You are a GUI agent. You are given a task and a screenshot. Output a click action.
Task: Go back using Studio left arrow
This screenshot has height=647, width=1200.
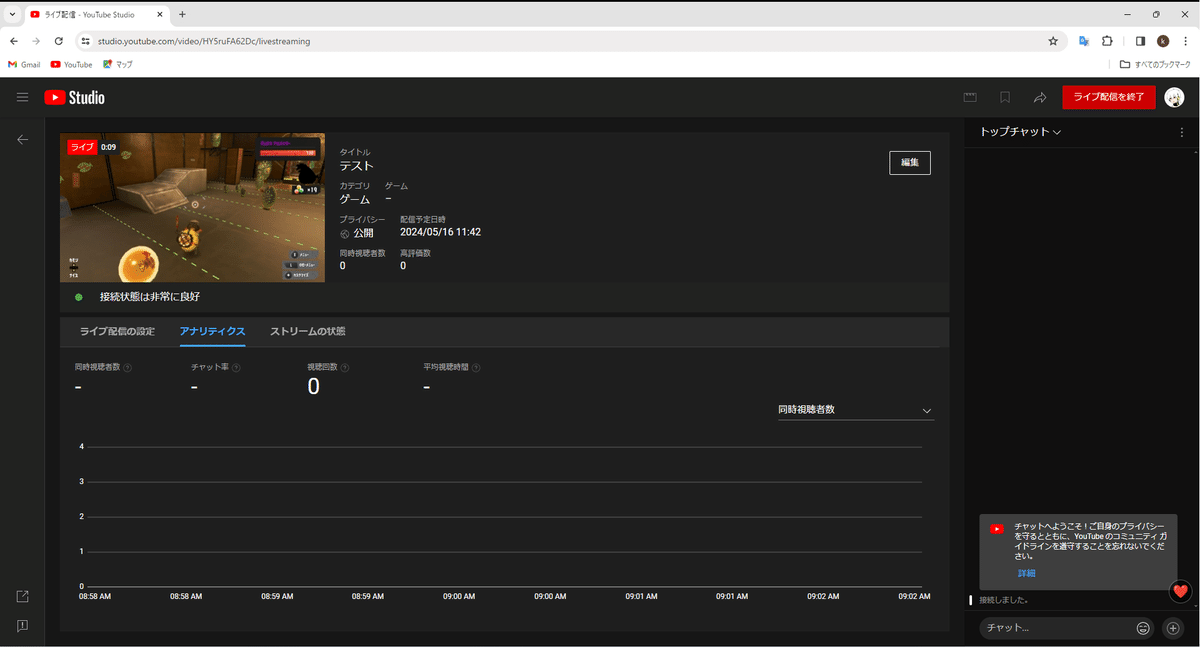pos(22,140)
